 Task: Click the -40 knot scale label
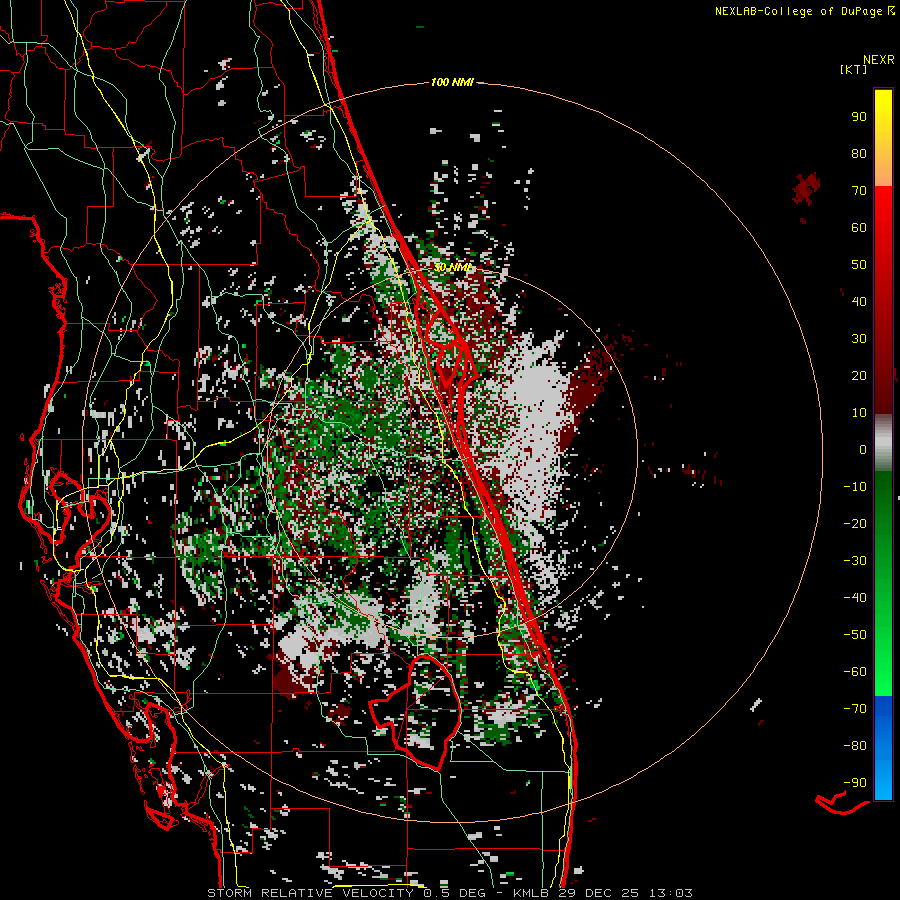[855, 598]
